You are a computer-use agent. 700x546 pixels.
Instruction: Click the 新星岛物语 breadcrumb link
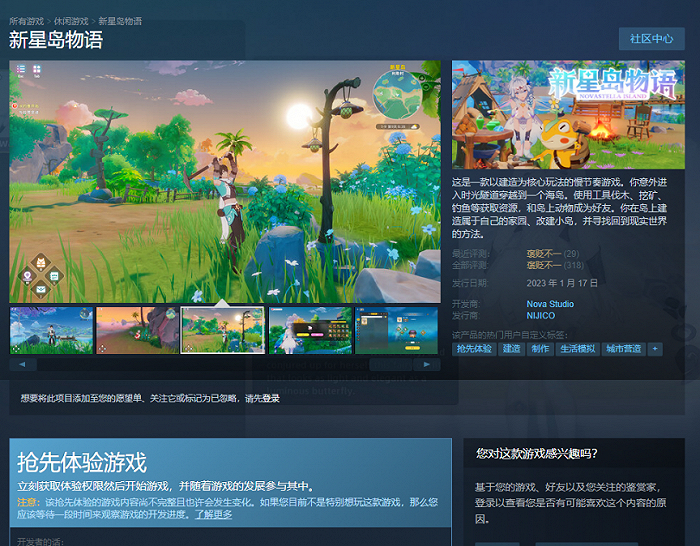pyautogui.click(x=120, y=21)
